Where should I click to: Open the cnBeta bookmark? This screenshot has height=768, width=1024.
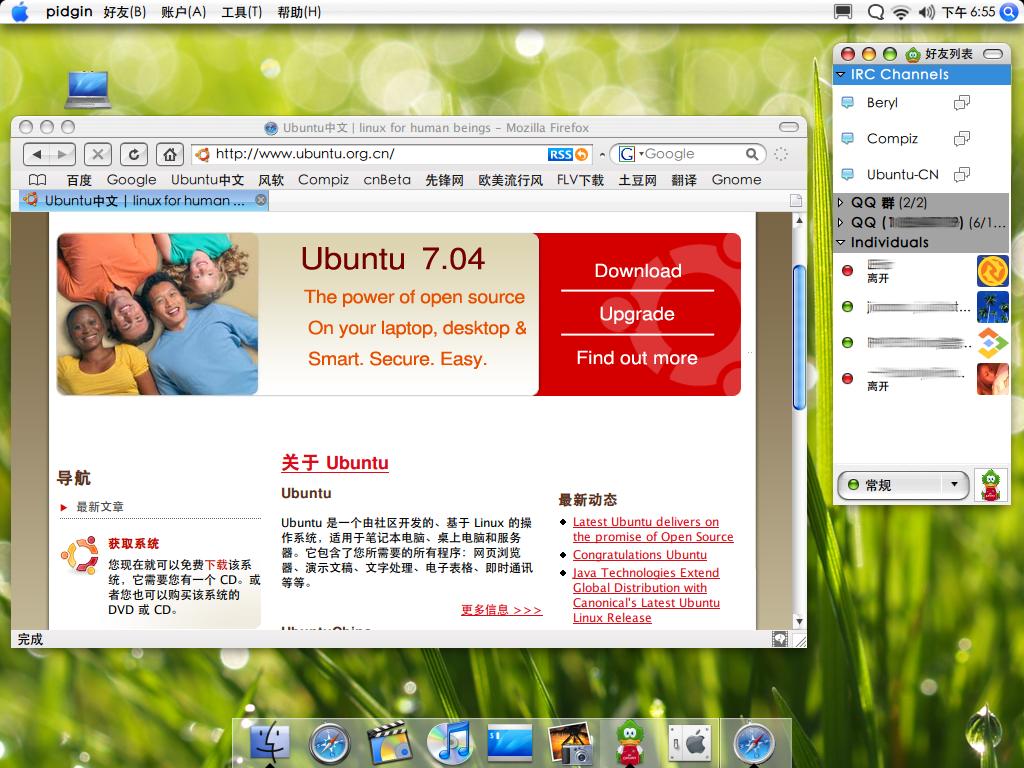387,180
